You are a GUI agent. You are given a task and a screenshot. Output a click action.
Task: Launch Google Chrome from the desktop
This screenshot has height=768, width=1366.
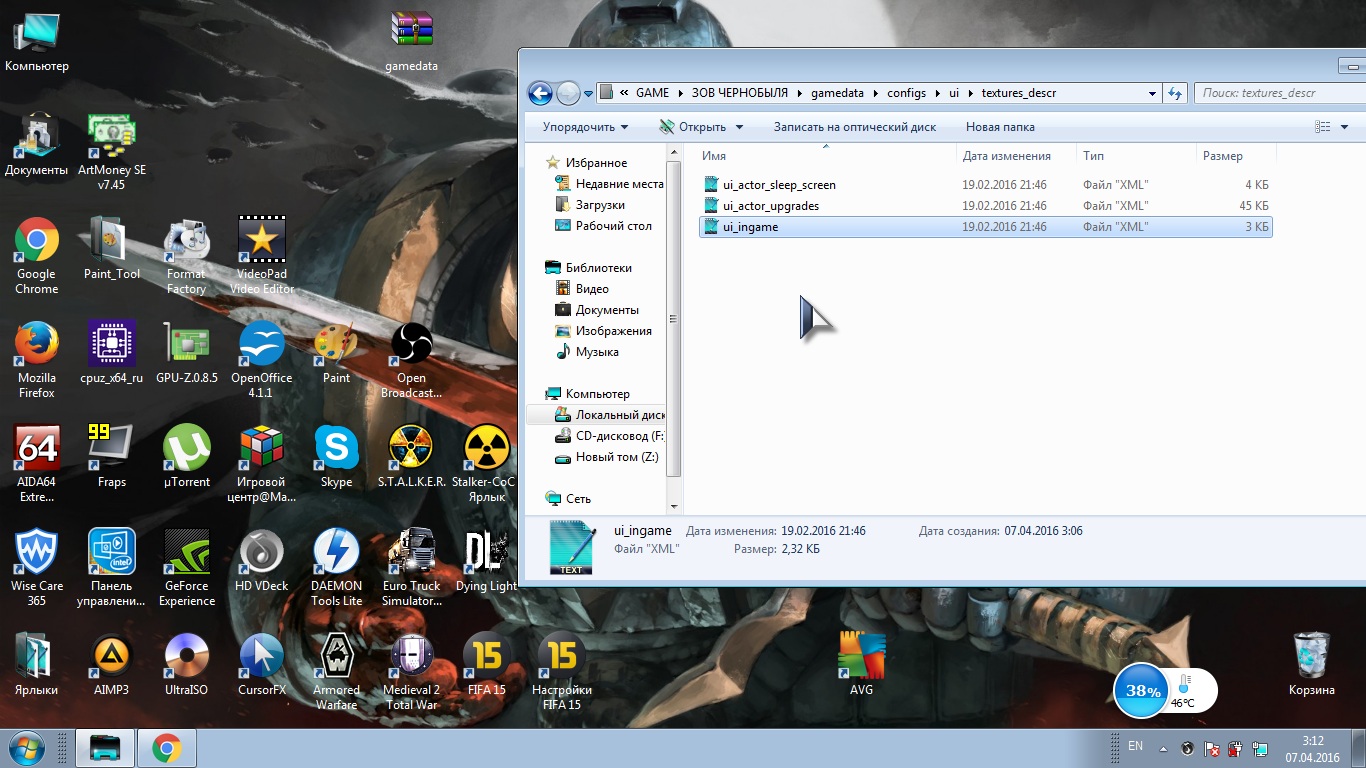(x=37, y=255)
